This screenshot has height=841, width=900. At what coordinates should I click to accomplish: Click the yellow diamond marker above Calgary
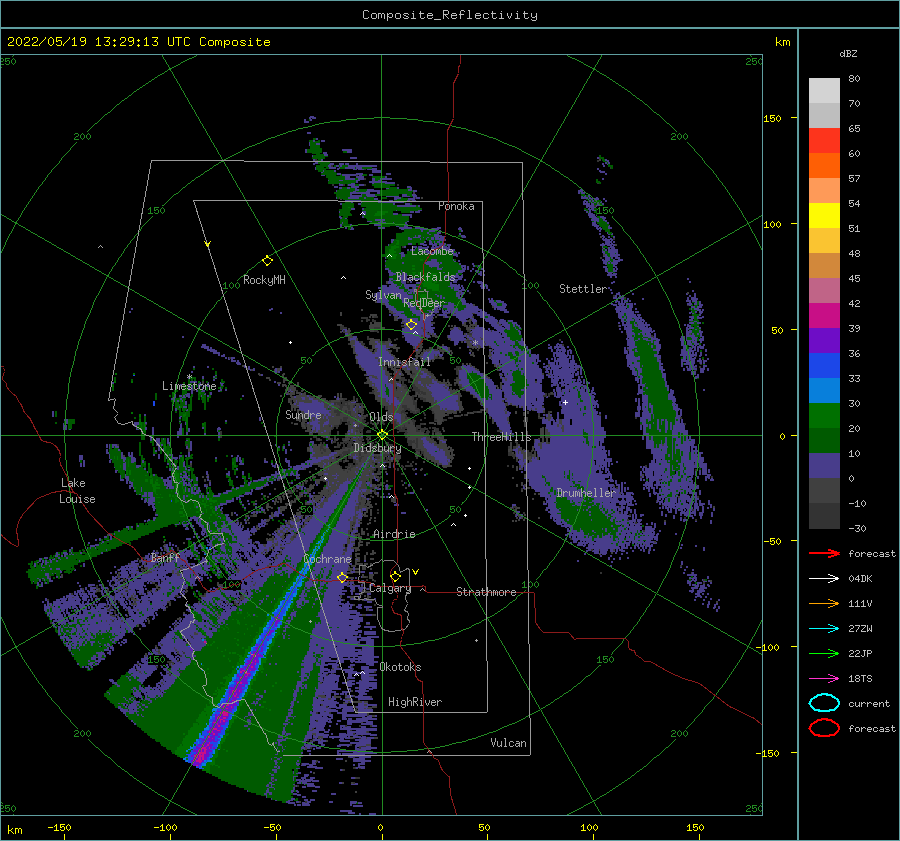click(395, 576)
